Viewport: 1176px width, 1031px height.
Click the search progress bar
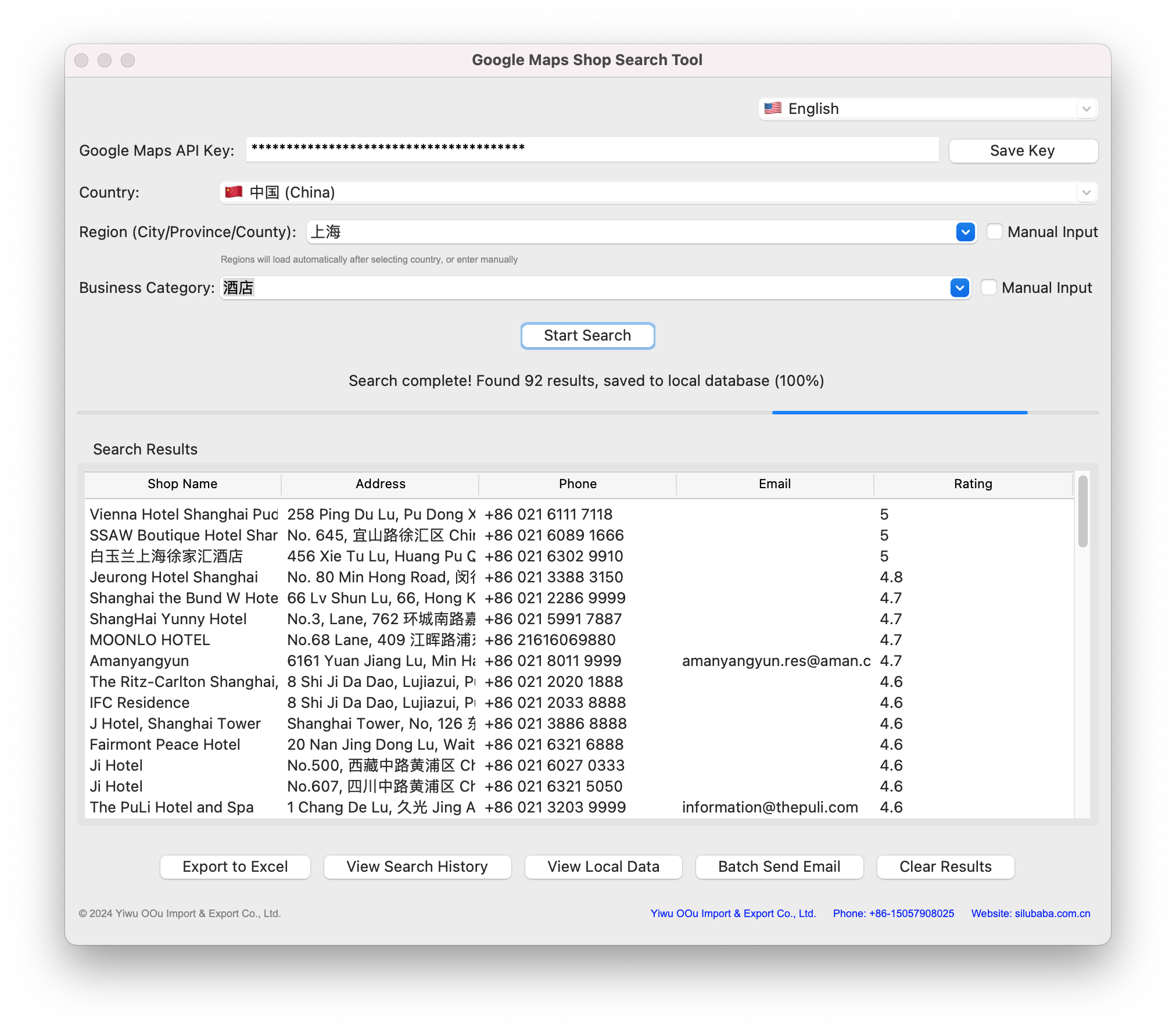click(587, 412)
